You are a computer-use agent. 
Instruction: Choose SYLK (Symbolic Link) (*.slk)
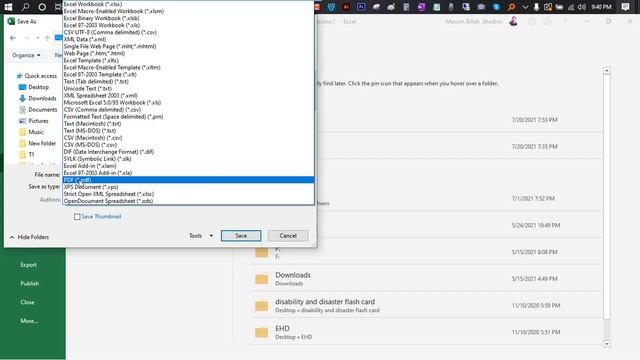pos(188,158)
